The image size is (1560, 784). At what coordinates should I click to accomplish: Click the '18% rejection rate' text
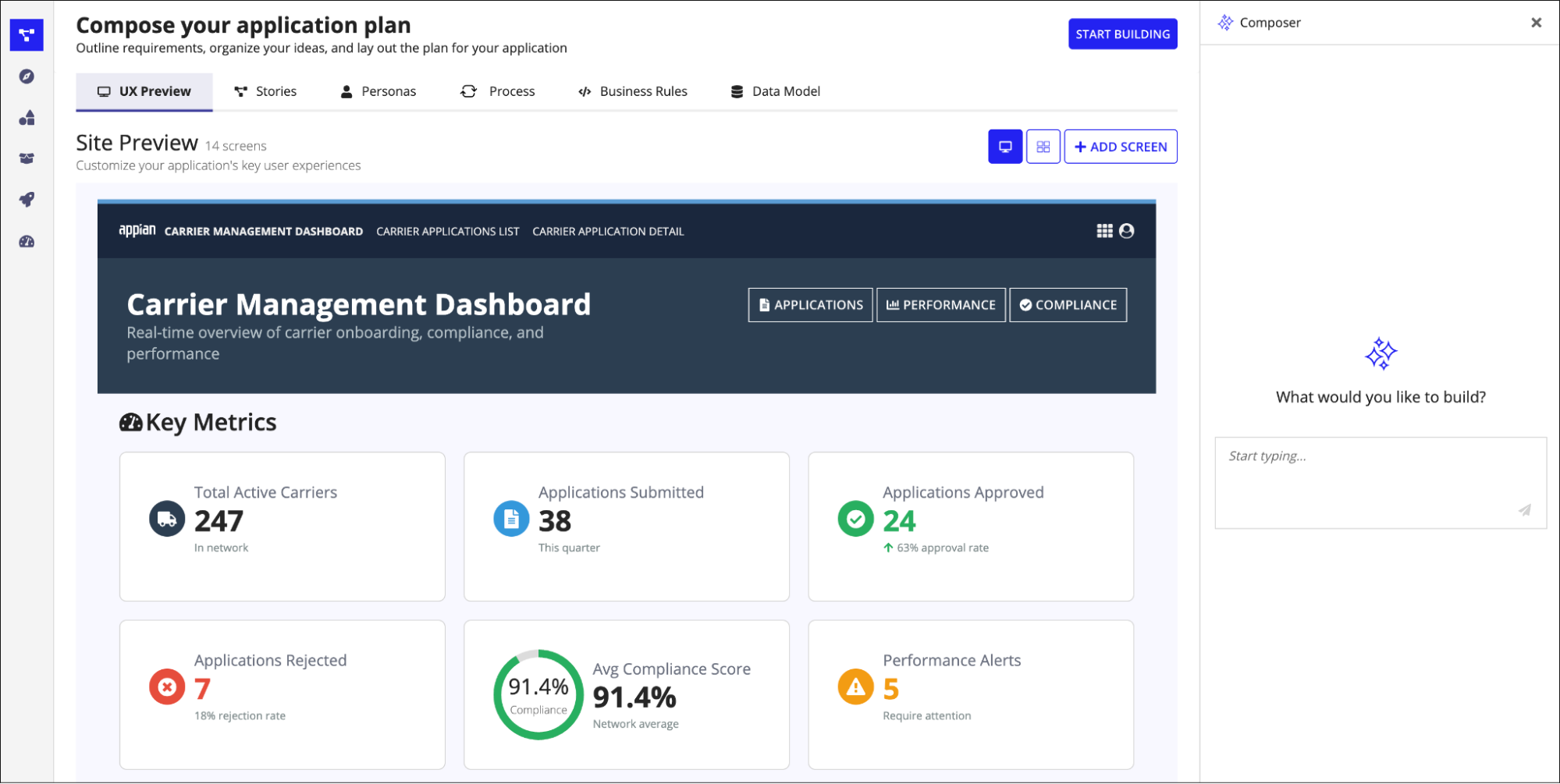pos(240,716)
